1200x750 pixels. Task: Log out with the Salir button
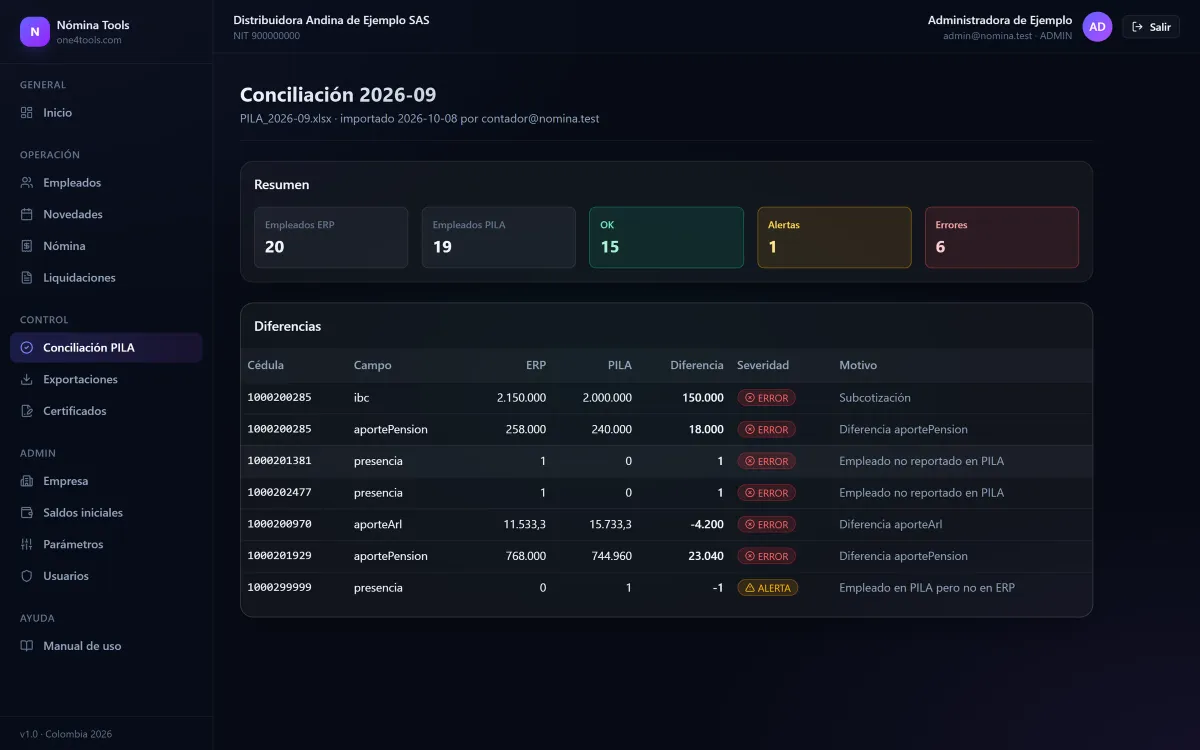point(1151,27)
